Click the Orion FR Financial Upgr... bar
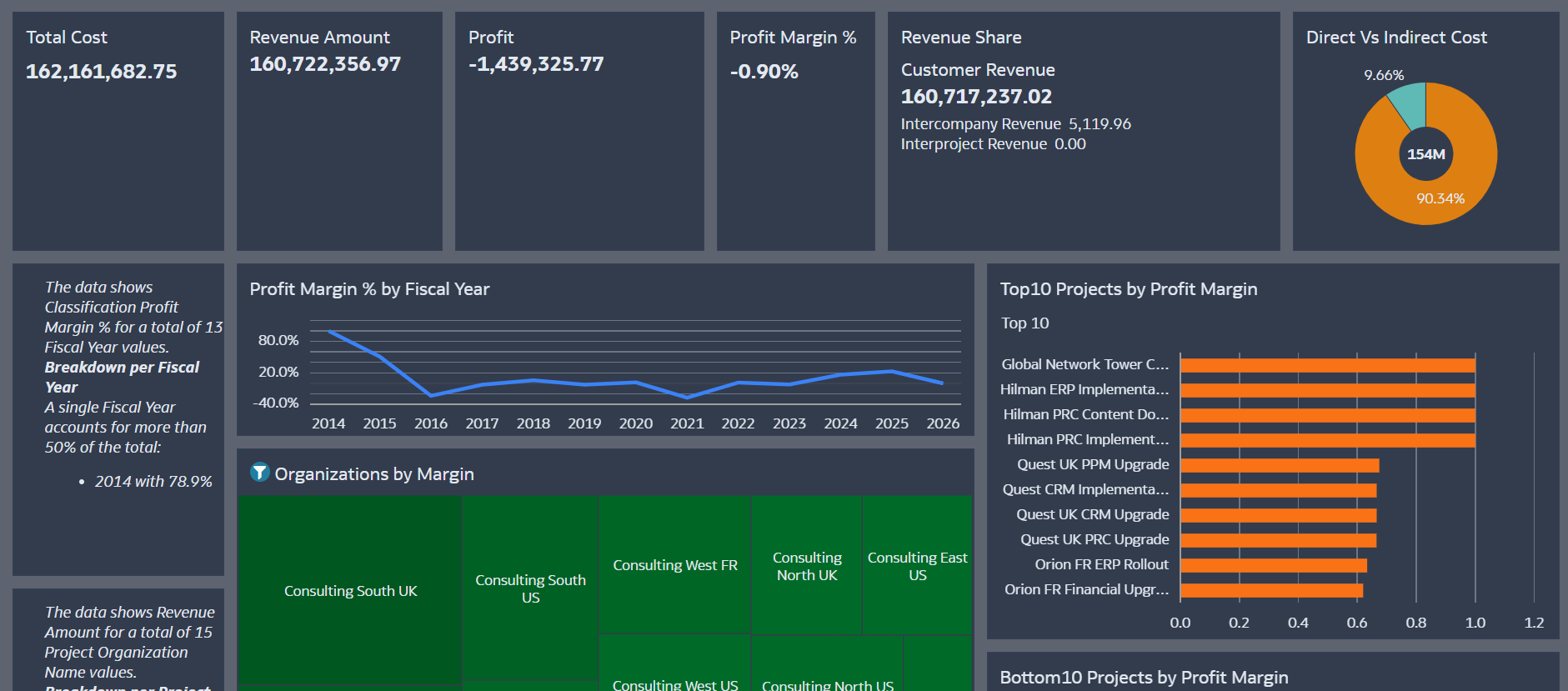The image size is (1568, 691). click(1271, 590)
